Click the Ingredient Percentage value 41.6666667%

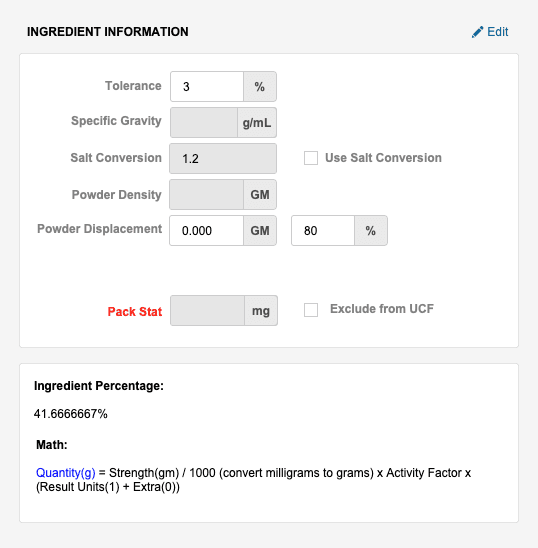point(71,414)
